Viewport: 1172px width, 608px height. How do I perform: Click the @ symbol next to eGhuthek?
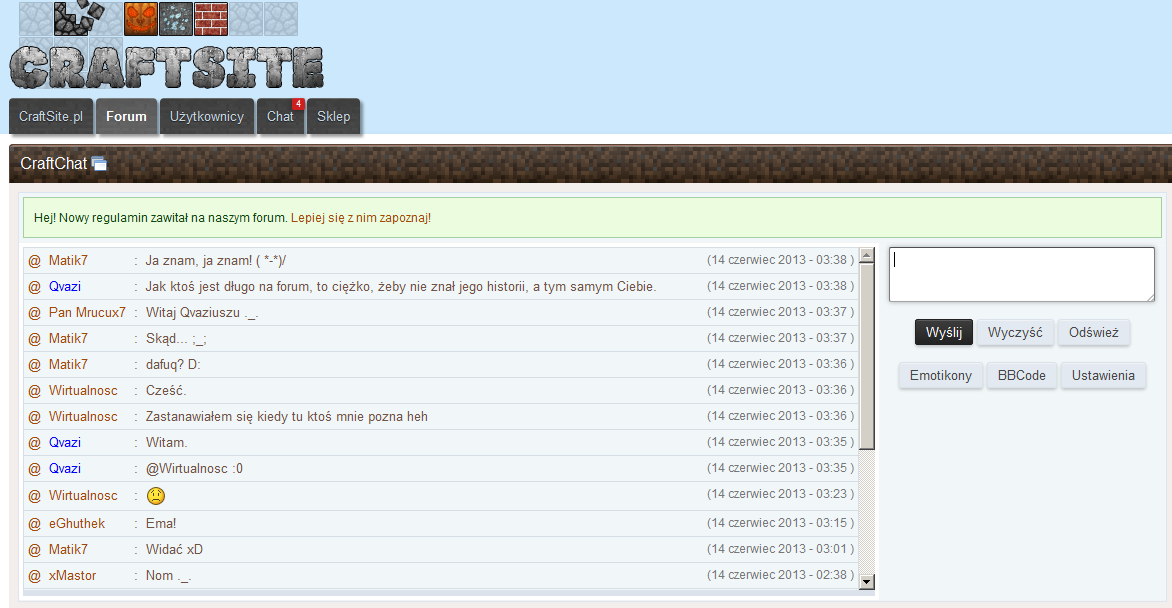[x=34, y=523]
